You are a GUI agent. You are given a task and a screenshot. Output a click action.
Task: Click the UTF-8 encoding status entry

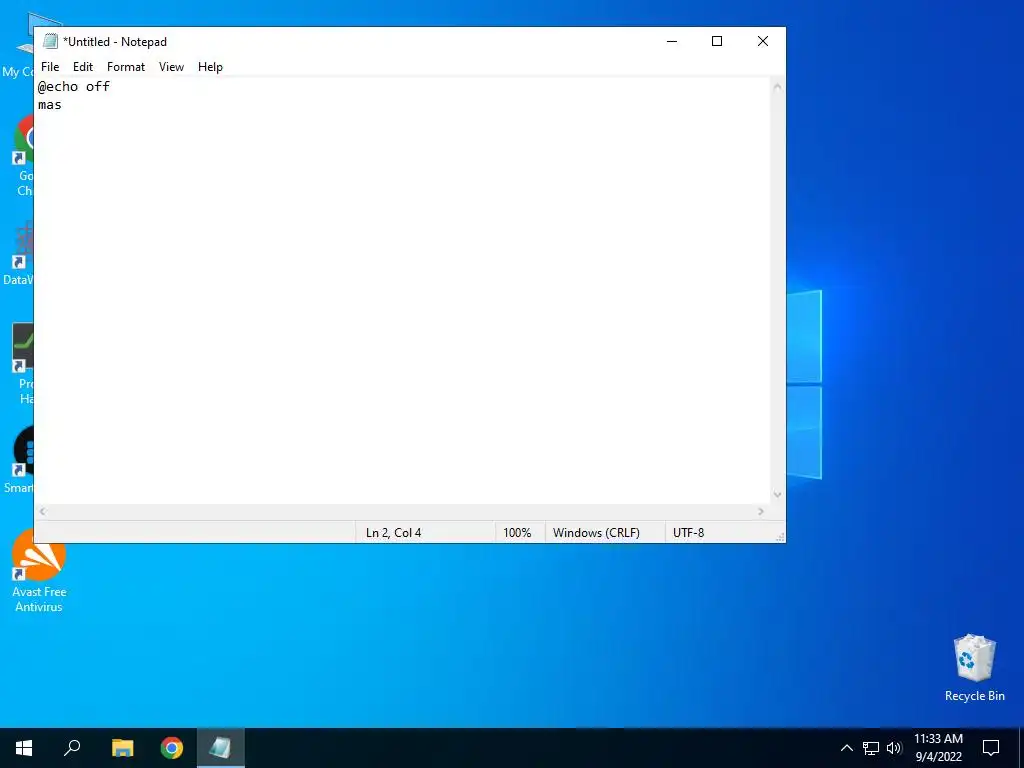click(x=688, y=533)
